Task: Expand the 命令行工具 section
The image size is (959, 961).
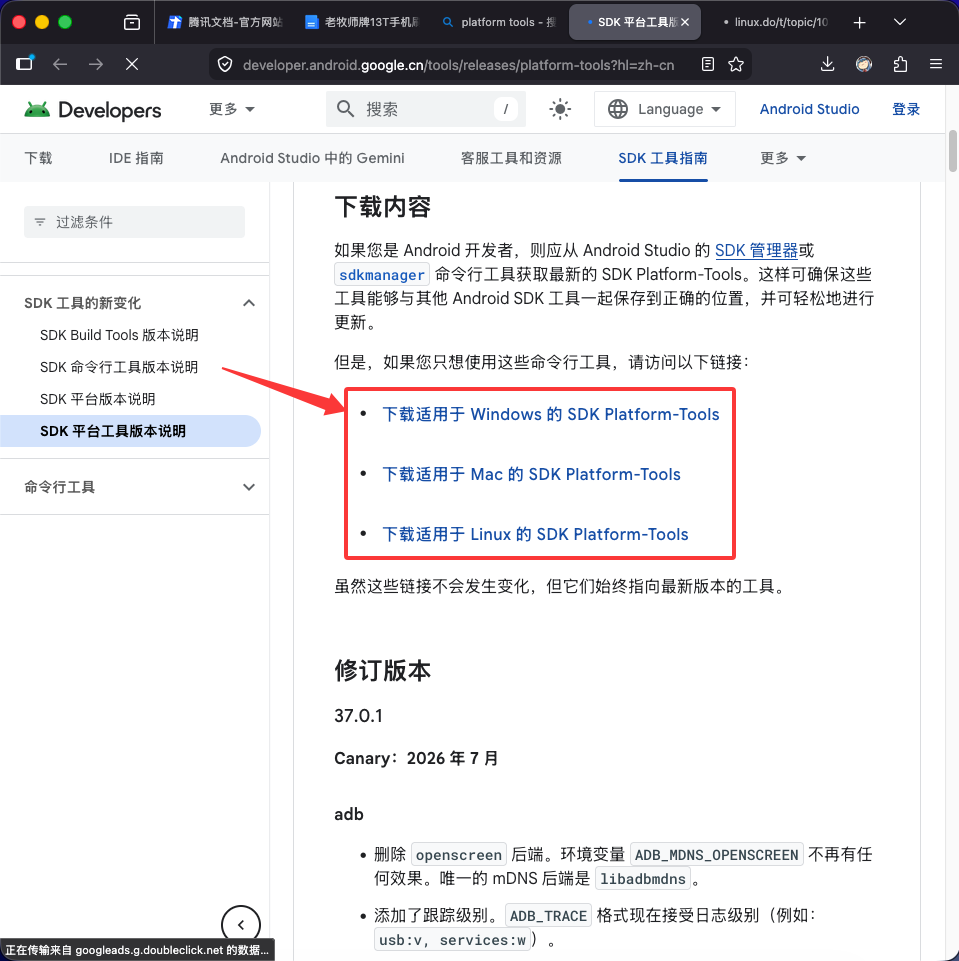Action: pyautogui.click(x=249, y=487)
